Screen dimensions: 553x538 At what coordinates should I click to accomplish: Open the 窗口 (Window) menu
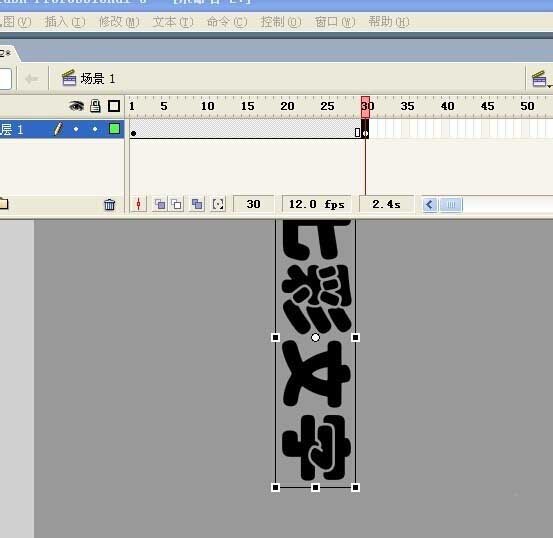click(335, 22)
